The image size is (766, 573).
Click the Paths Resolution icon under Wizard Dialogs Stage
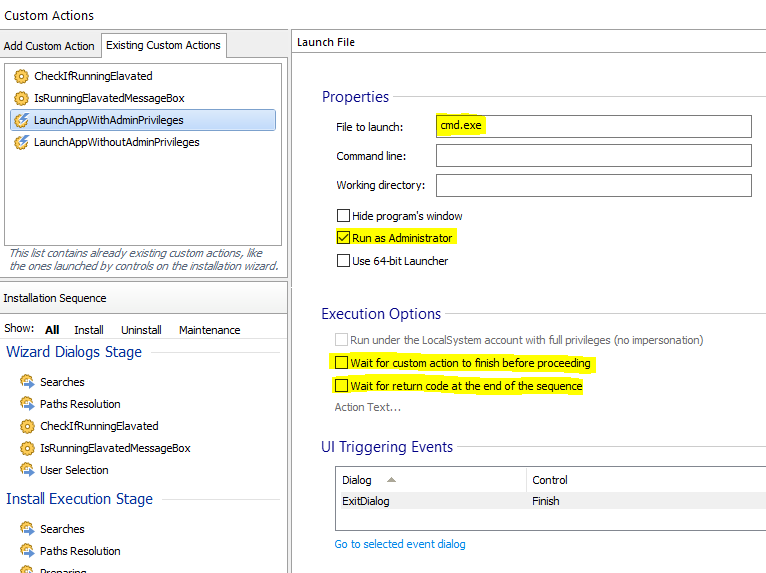pos(27,404)
